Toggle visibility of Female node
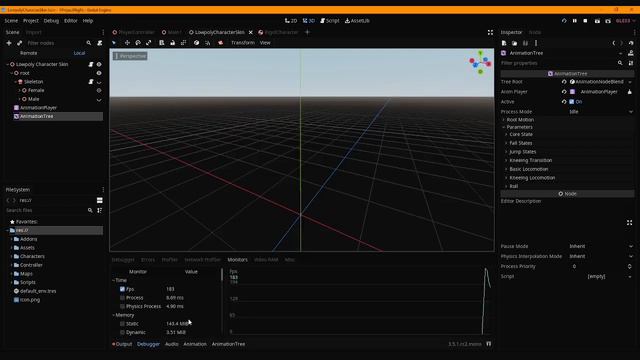This screenshot has width=640, height=360. coord(99,90)
